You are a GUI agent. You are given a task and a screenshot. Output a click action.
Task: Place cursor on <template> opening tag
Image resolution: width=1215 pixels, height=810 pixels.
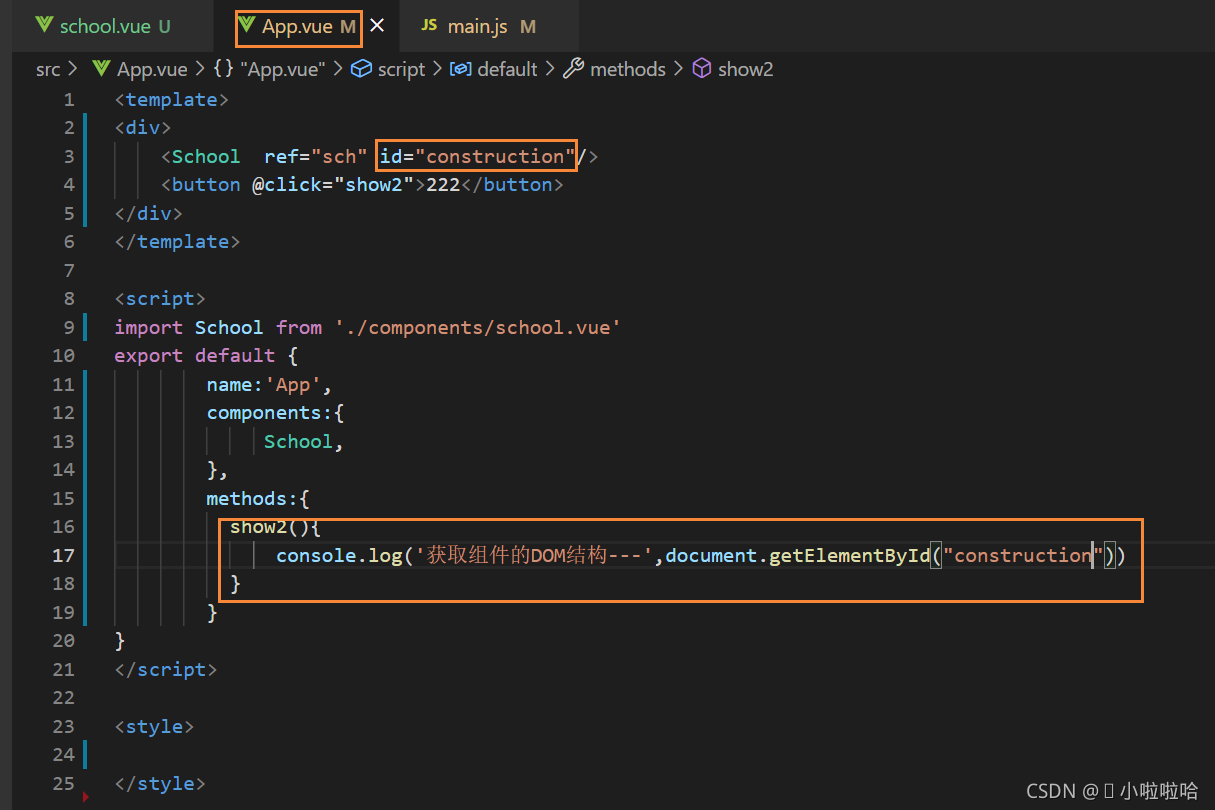click(172, 99)
